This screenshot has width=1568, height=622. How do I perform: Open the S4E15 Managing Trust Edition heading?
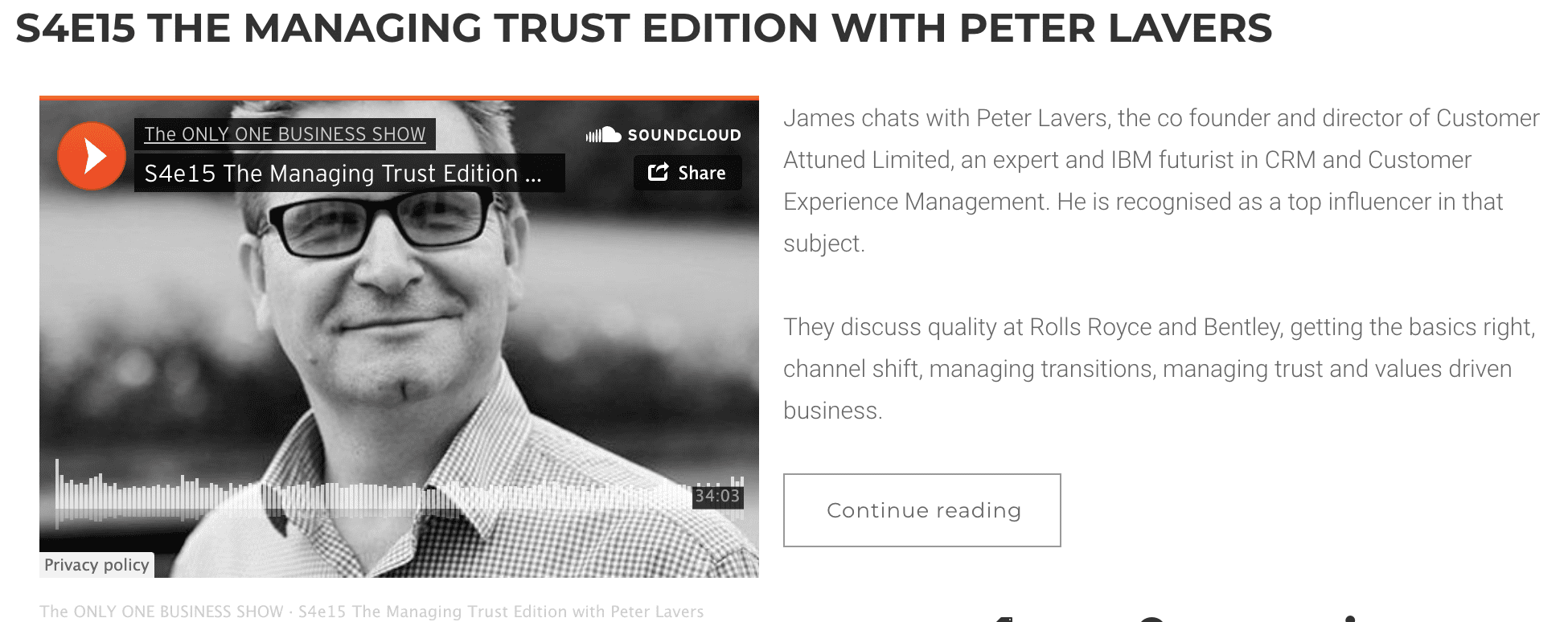tap(644, 28)
